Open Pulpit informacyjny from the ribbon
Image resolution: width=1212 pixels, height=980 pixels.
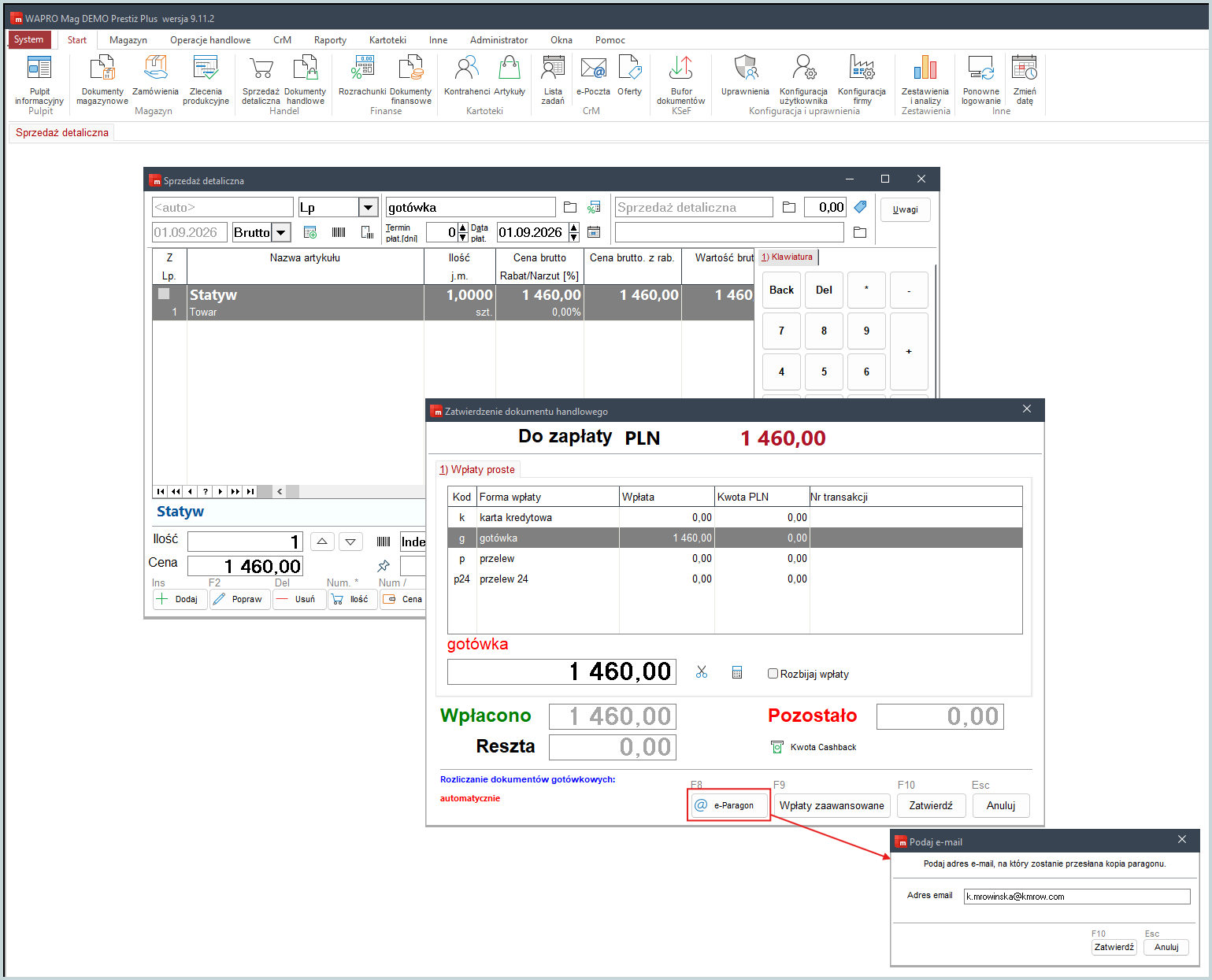39,80
